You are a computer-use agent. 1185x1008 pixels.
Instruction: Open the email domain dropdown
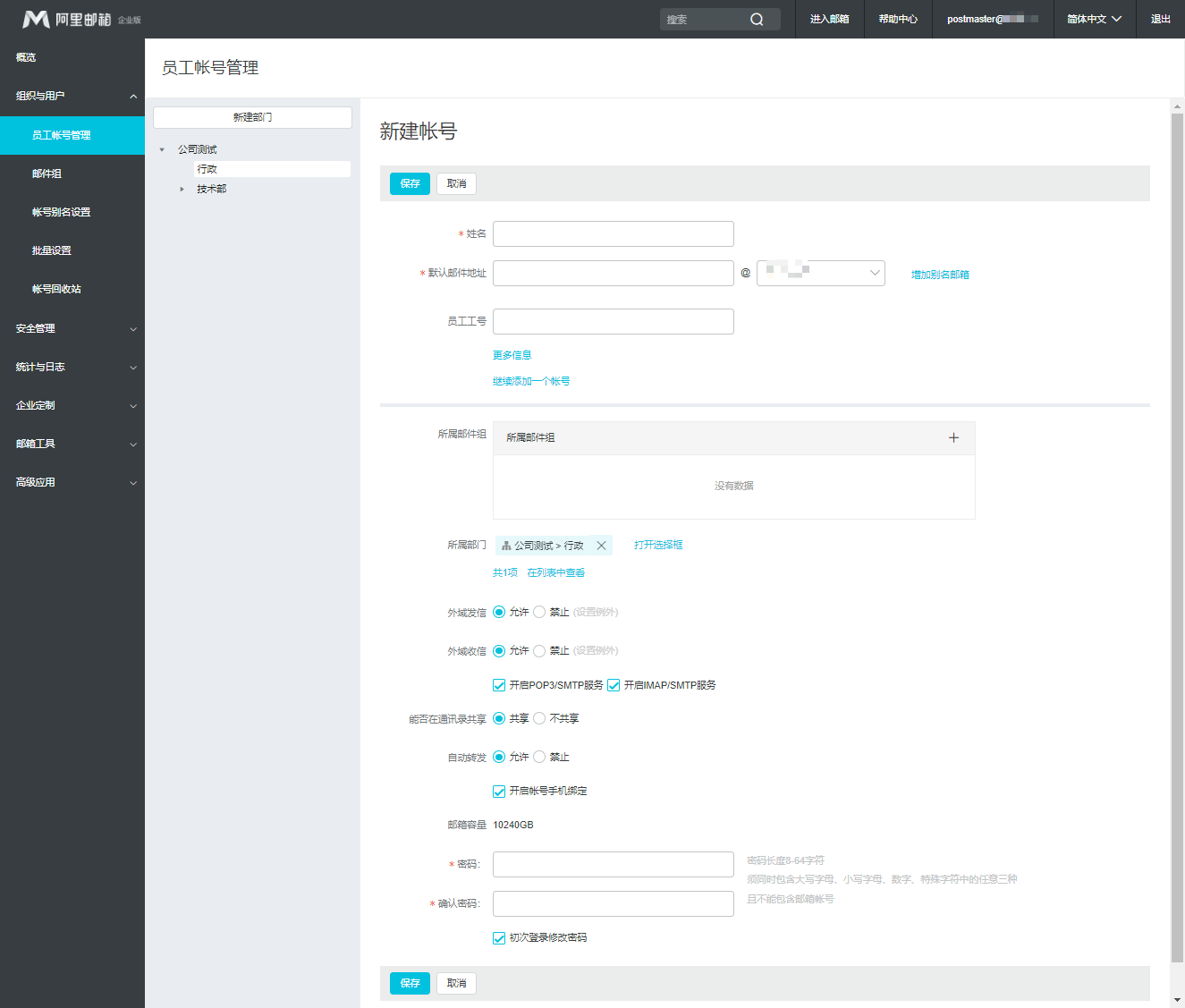click(820, 273)
